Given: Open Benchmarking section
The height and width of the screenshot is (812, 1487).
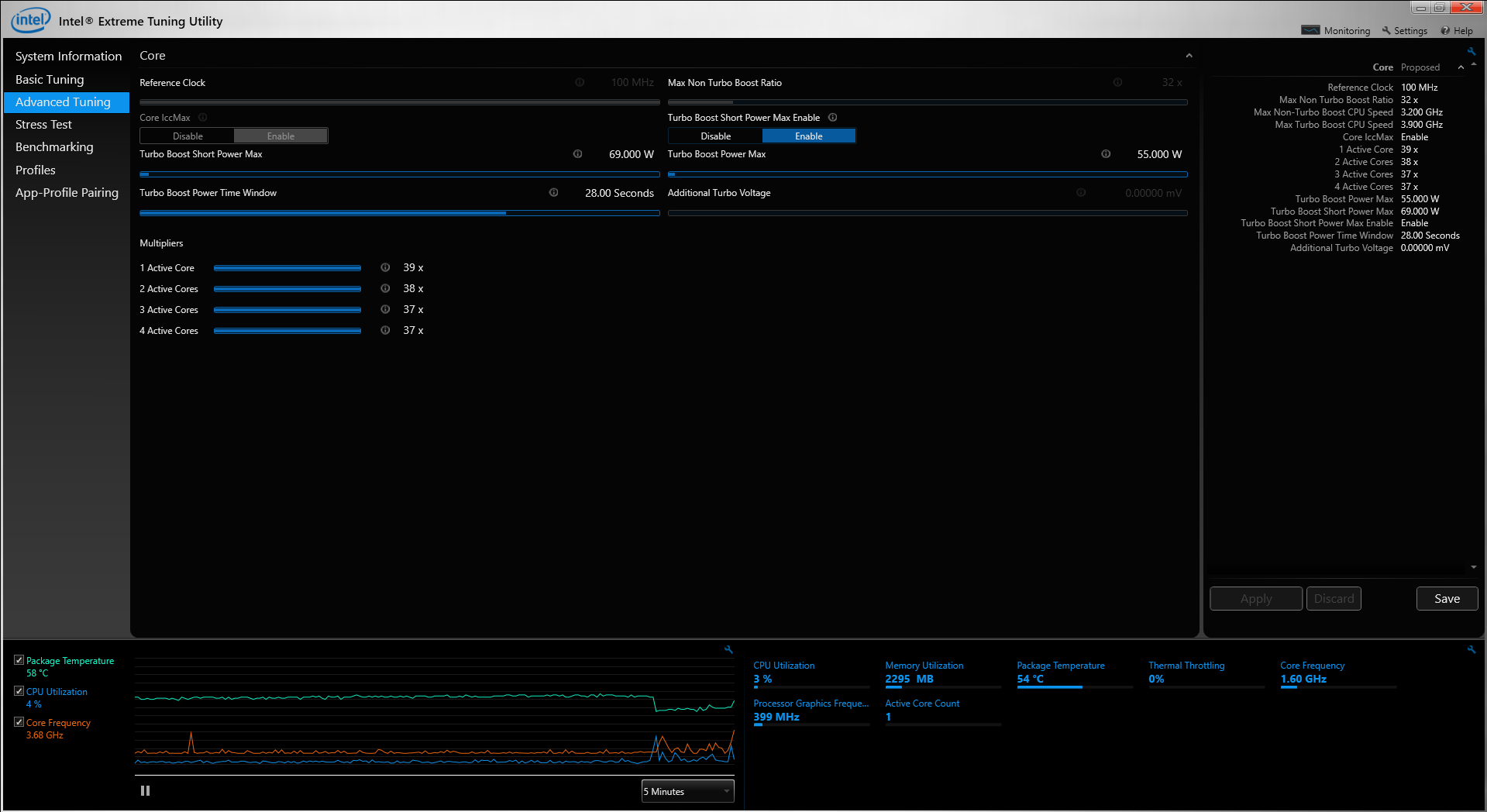Looking at the screenshot, I should pyautogui.click(x=54, y=147).
